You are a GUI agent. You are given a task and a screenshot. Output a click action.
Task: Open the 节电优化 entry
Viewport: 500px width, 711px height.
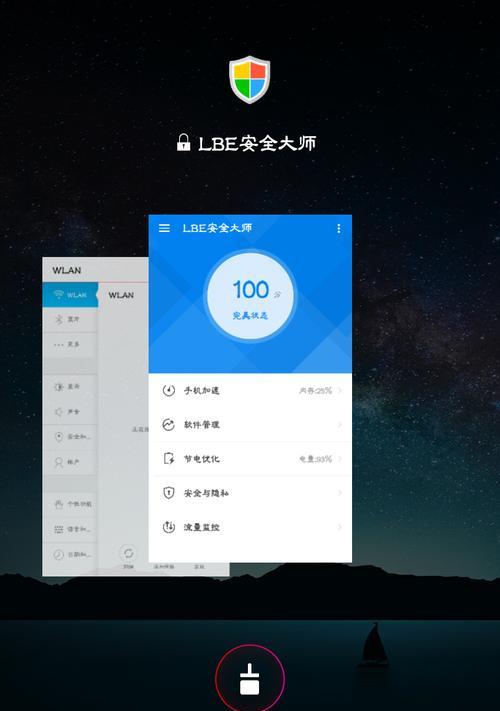pos(250,458)
